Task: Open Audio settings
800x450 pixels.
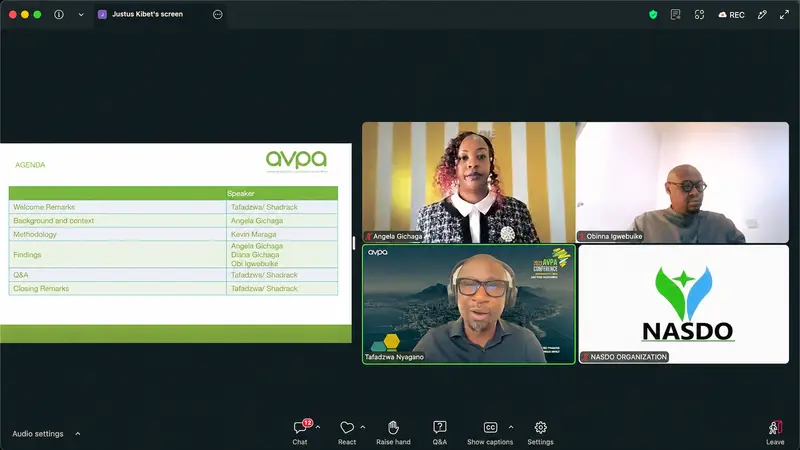Action: [38, 434]
